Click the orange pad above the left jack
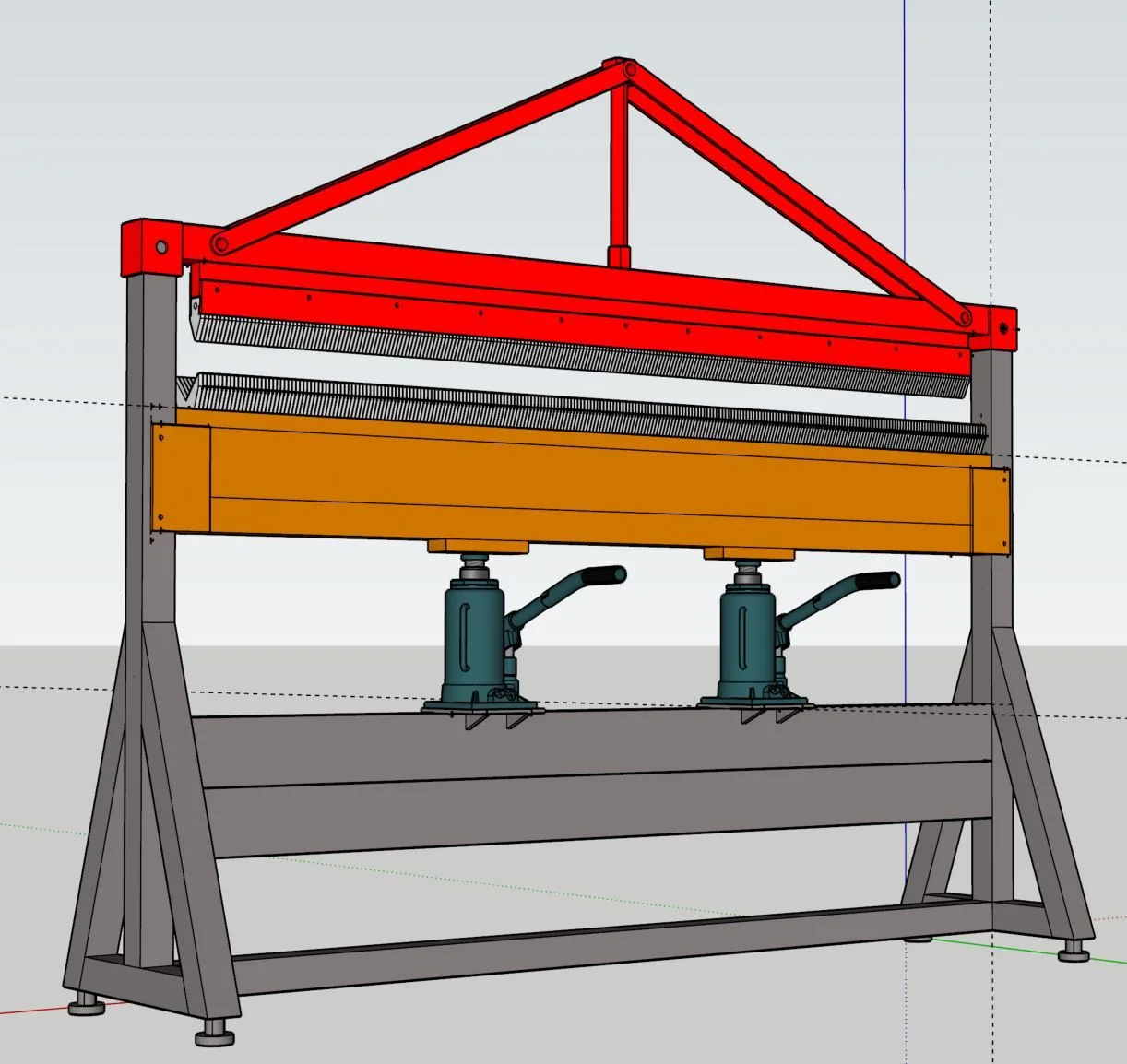The height and width of the screenshot is (1064, 1127). click(x=478, y=547)
